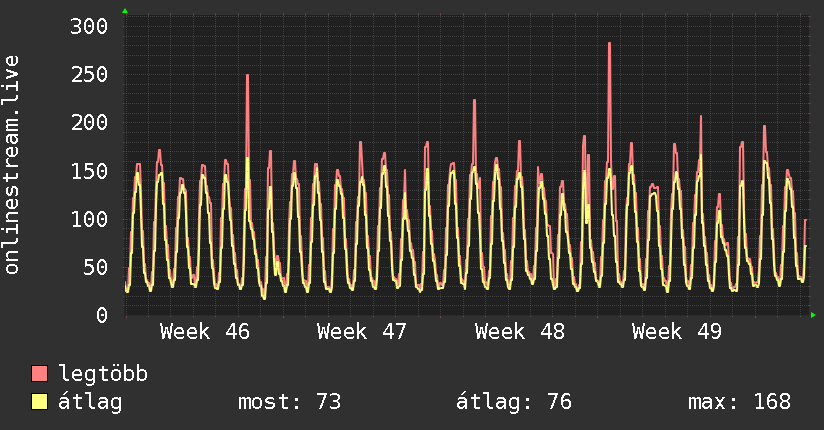Click the red legtöbb legend swatch
This screenshot has height=430, width=824.
coord(40,374)
